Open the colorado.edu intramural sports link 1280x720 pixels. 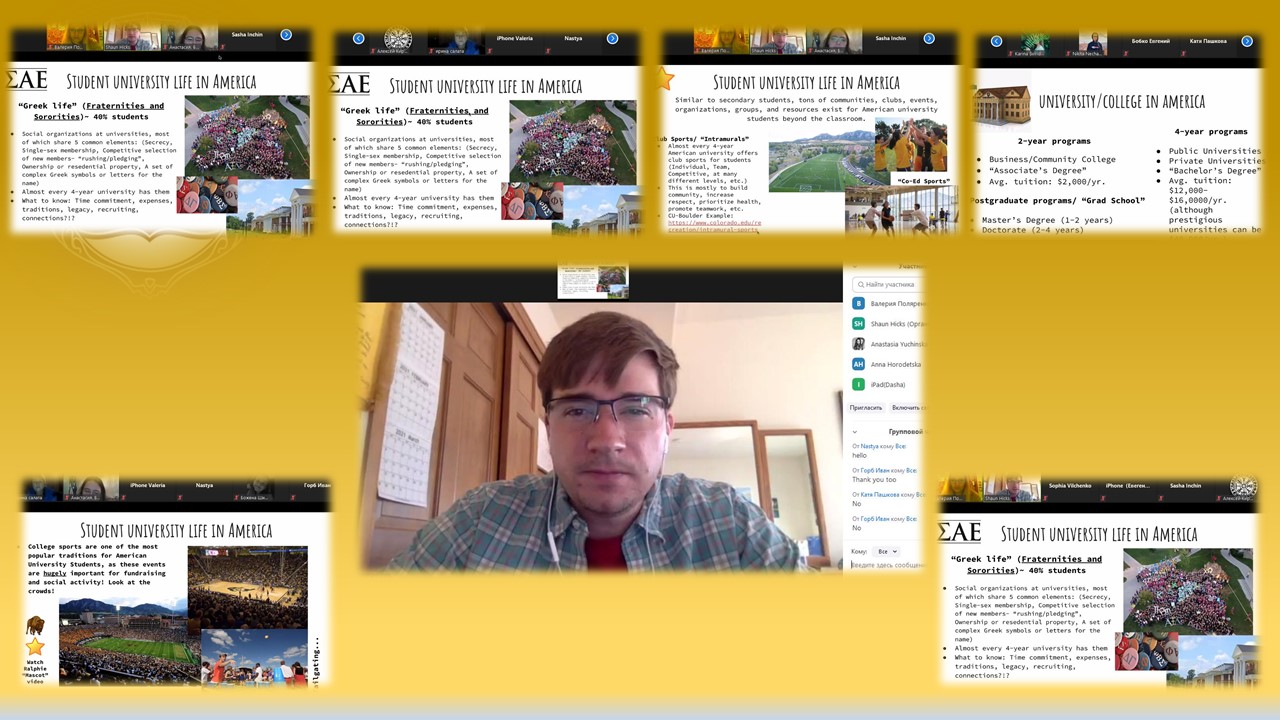pos(714,226)
